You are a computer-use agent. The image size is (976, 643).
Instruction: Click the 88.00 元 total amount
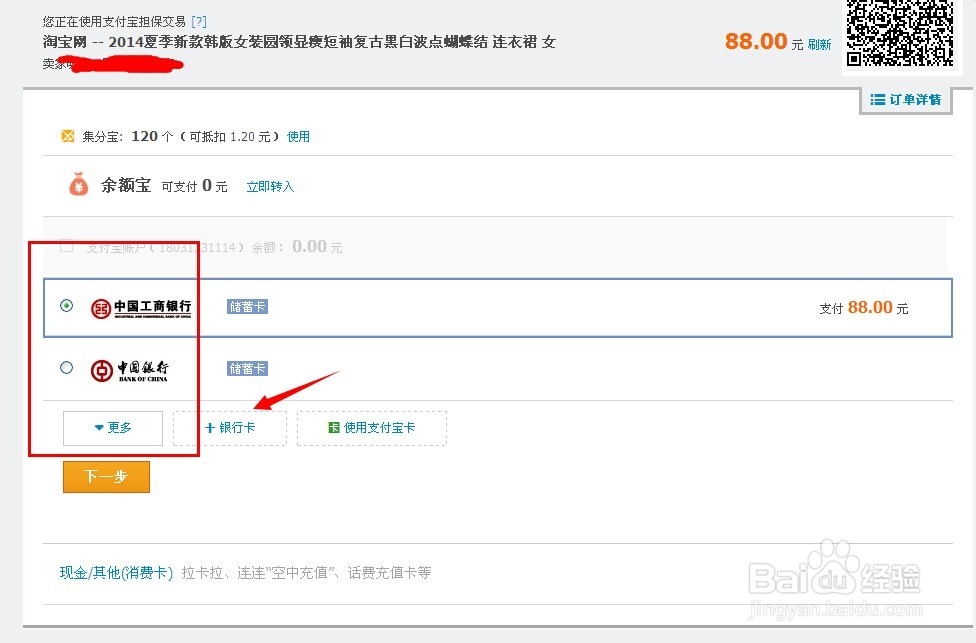click(764, 42)
